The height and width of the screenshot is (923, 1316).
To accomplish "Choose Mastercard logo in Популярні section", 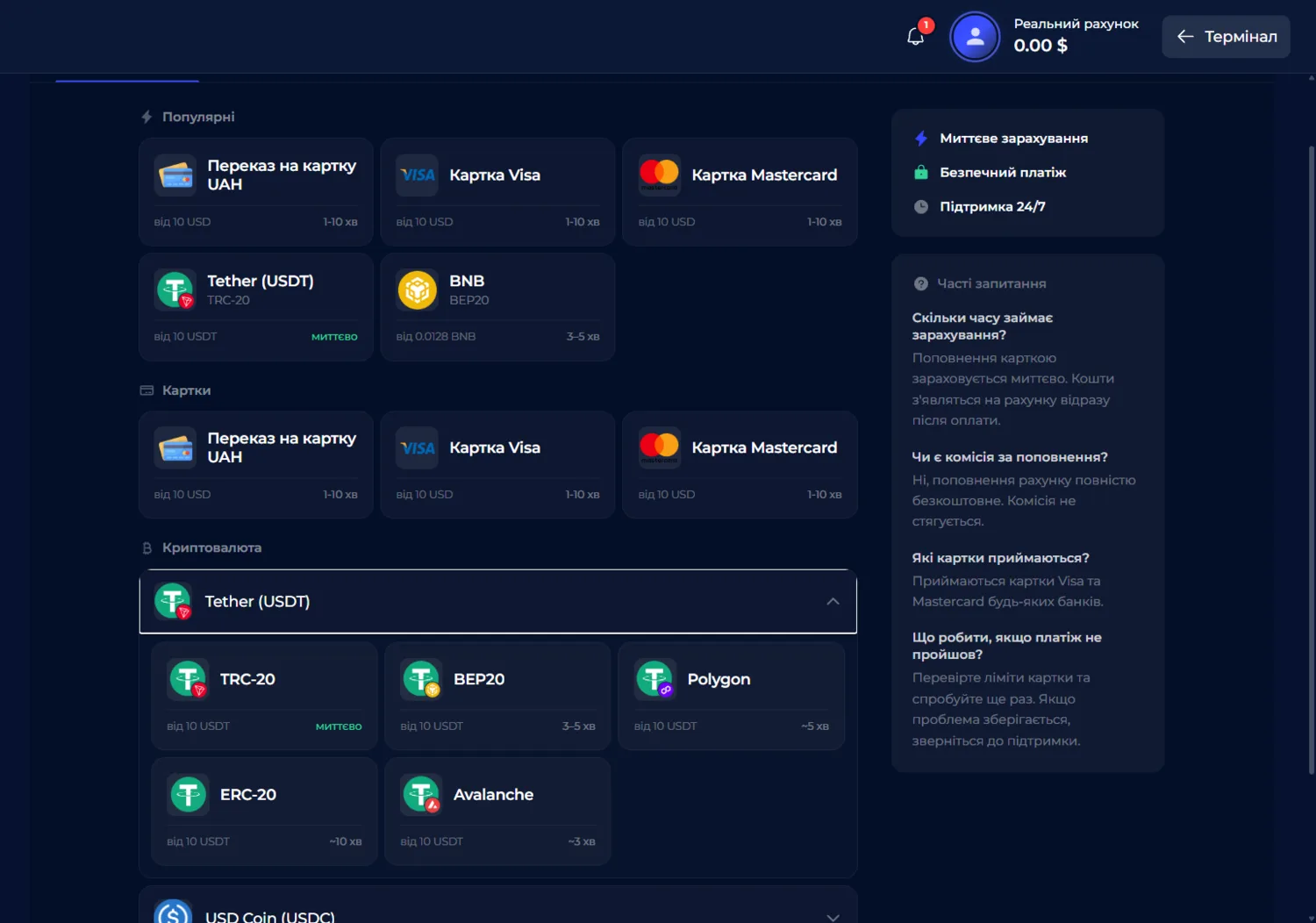I will click(659, 175).
